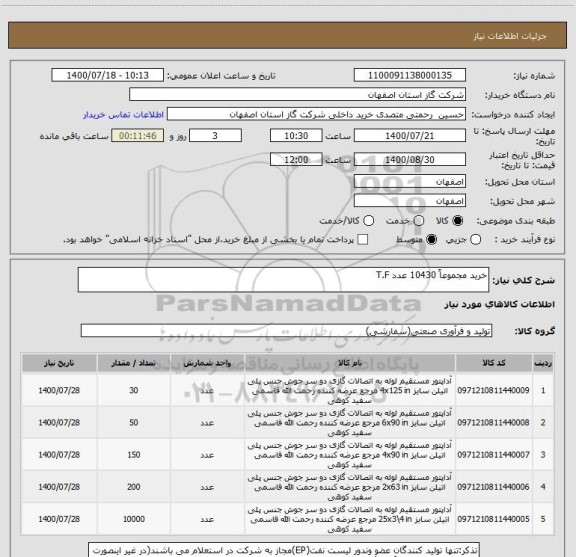Choose the متوسط purchase type radio
The image size is (576, 557).
click(x=431, y=240)
